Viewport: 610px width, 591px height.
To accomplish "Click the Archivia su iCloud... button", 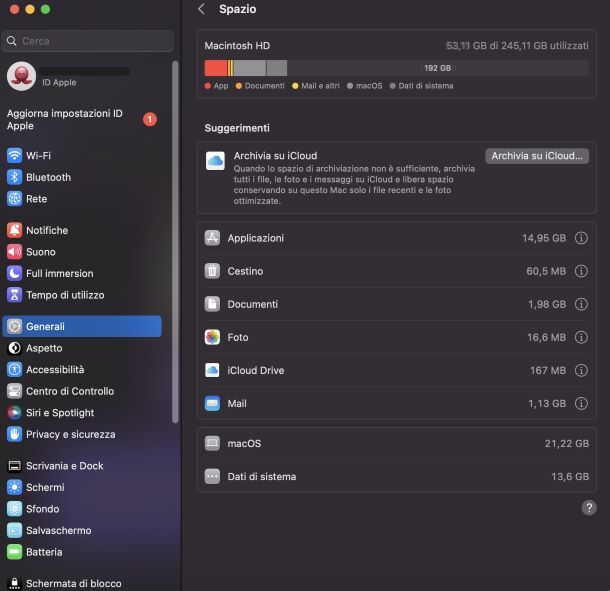I will (x=537, y=156).
